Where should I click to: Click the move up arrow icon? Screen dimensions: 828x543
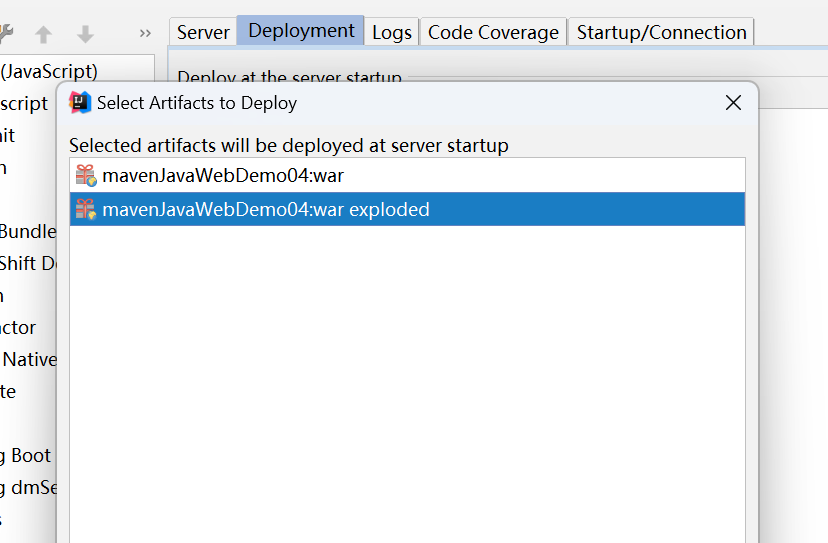coord(43,34)
